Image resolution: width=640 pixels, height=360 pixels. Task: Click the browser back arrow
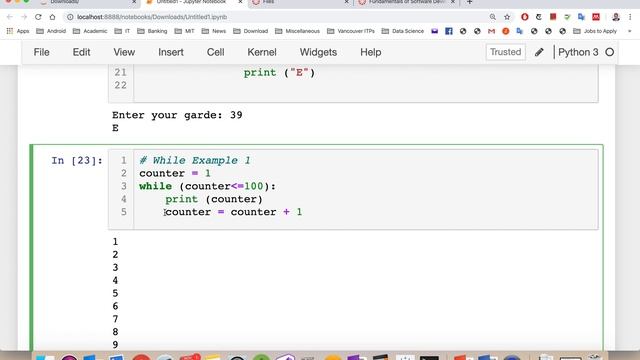(10, 17)
